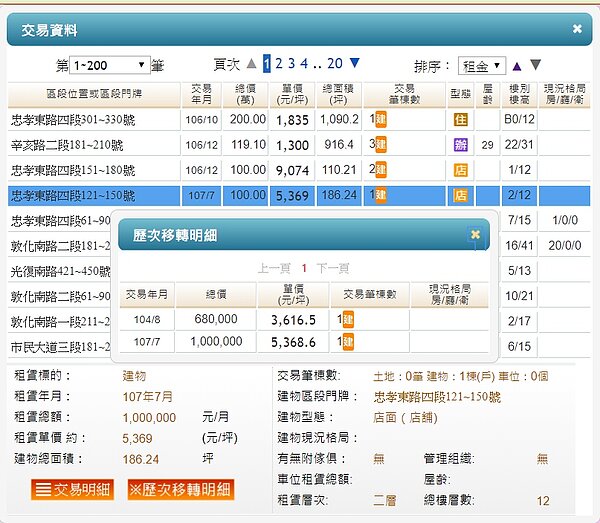Click popup total 1,000,000 for 107/7

click(216, 341)
